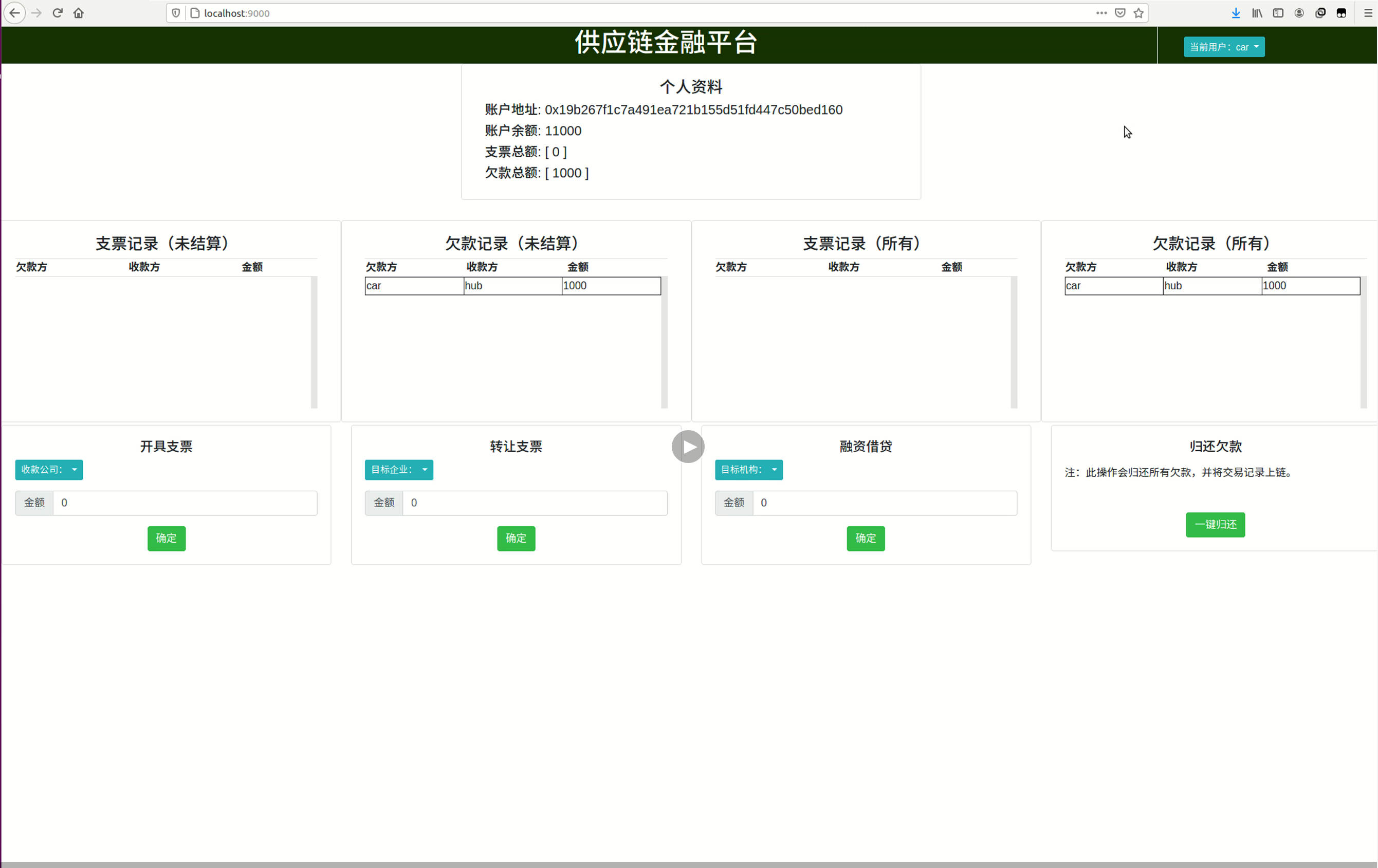Click the 欠款记录（未结算）table scrollbar
1378x868 pixels.
[x=664, y=342]
